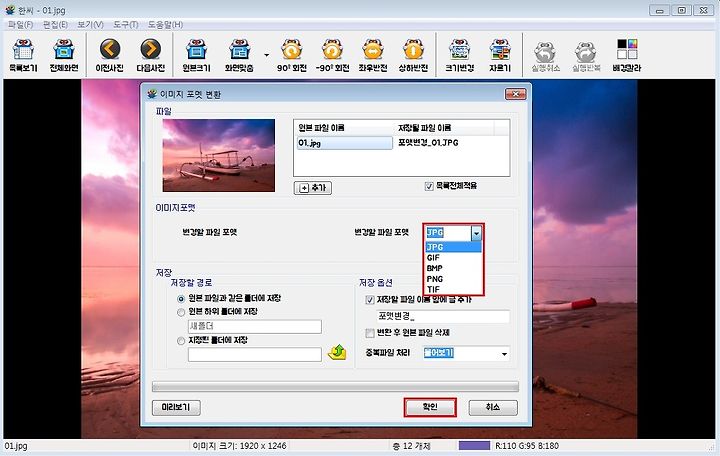This screenshot has width=720, height=456.
Task: Click the 포맷변경_ prefix text field
Action: pyautogui.click(x=443, y=316)
